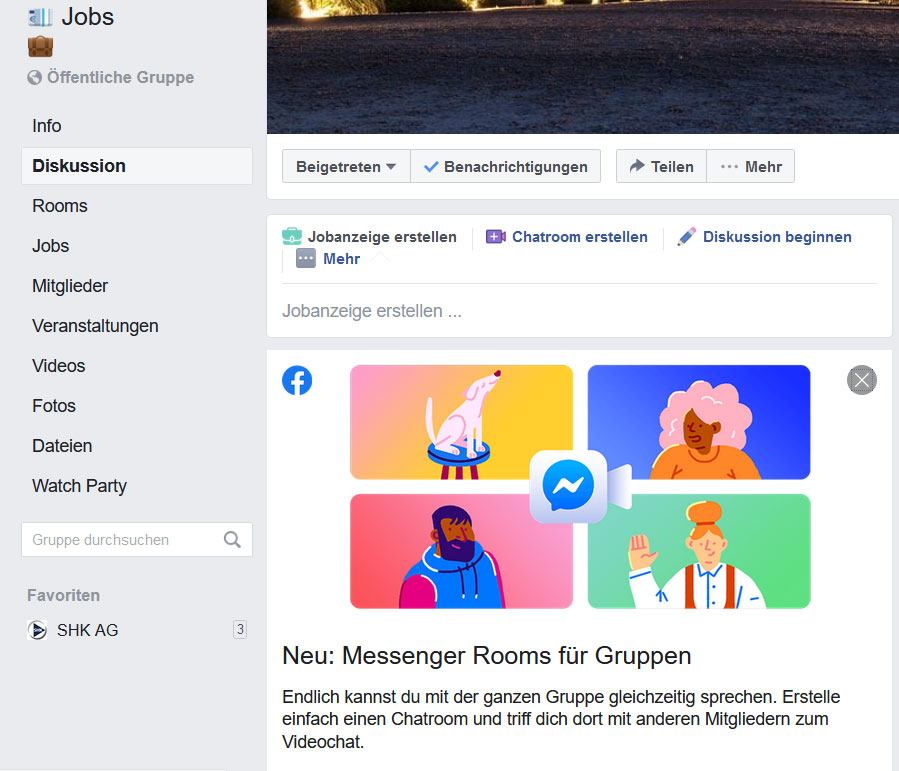This screenshot has height=771, width=899.
Task: Open Dateien in sidebar
Action: (x=62, y=446)
